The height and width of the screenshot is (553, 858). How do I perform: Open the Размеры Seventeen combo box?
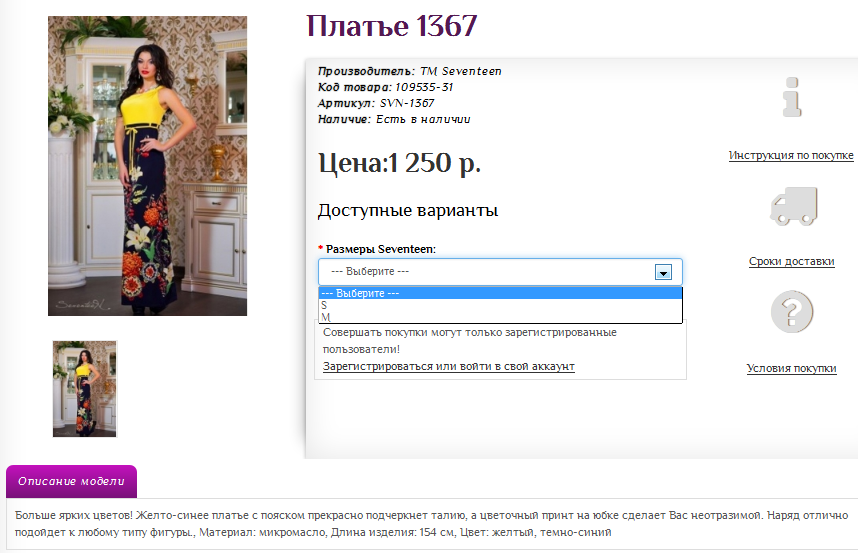(500, 272)
